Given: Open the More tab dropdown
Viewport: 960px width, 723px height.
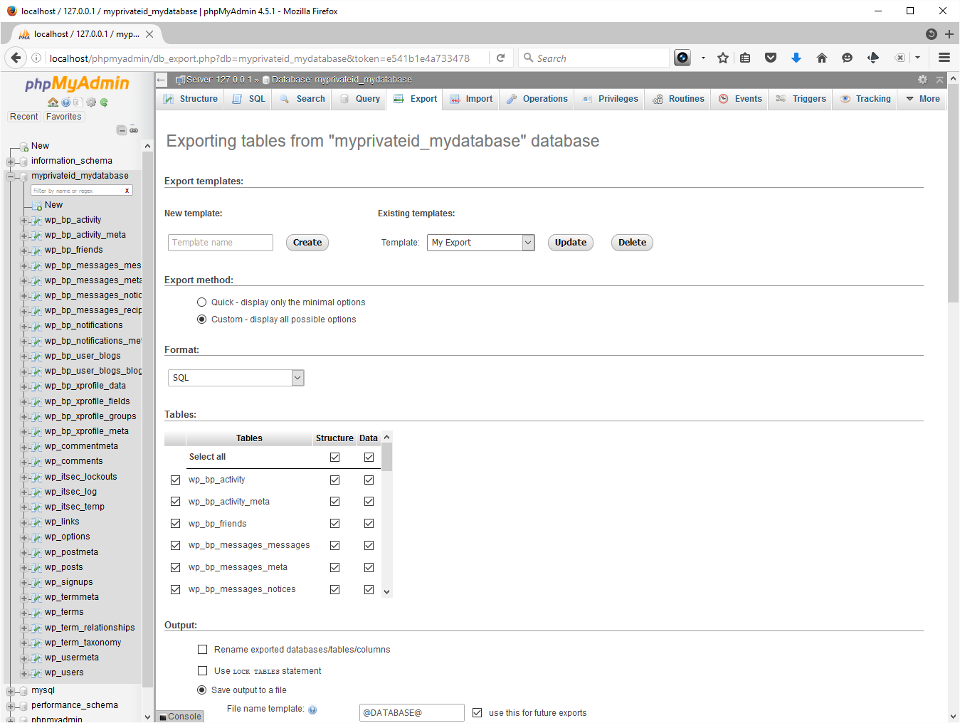Looking at the screenshot, I should tap(923, 99).
